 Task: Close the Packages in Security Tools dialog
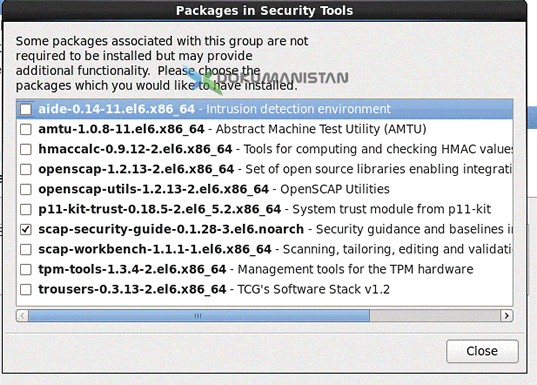click(x=482, y=351)
